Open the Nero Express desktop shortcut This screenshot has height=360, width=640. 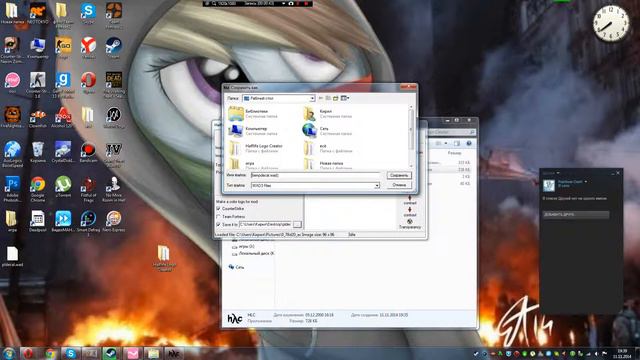click(114, 222)
